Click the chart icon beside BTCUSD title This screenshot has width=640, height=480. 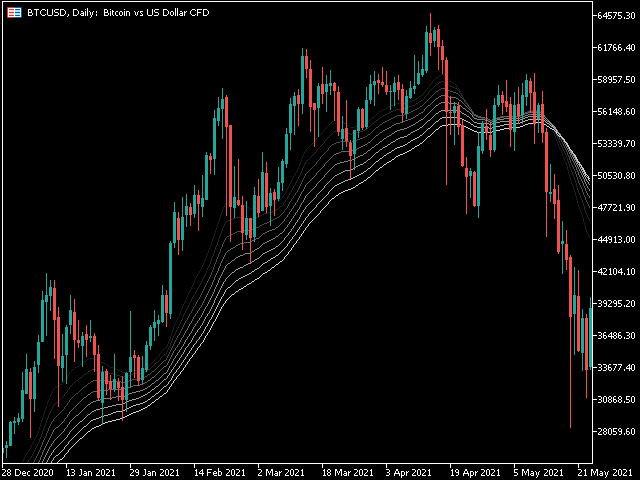(14, 13)
